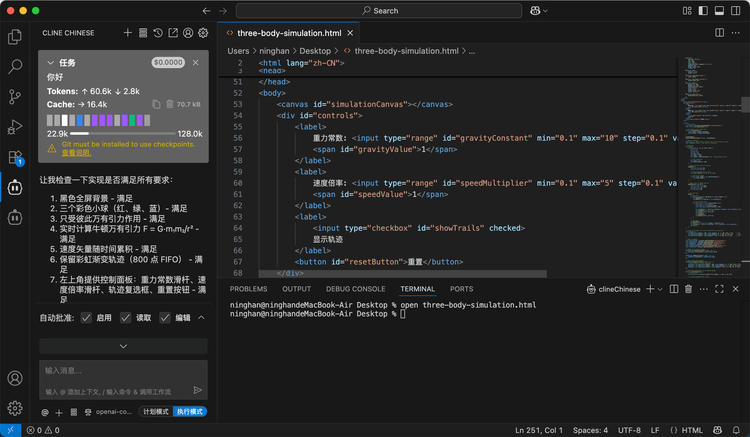The width and height of the screenshot is (750, 437).
Task: Open editor More Actions menu
Action: 736,33
